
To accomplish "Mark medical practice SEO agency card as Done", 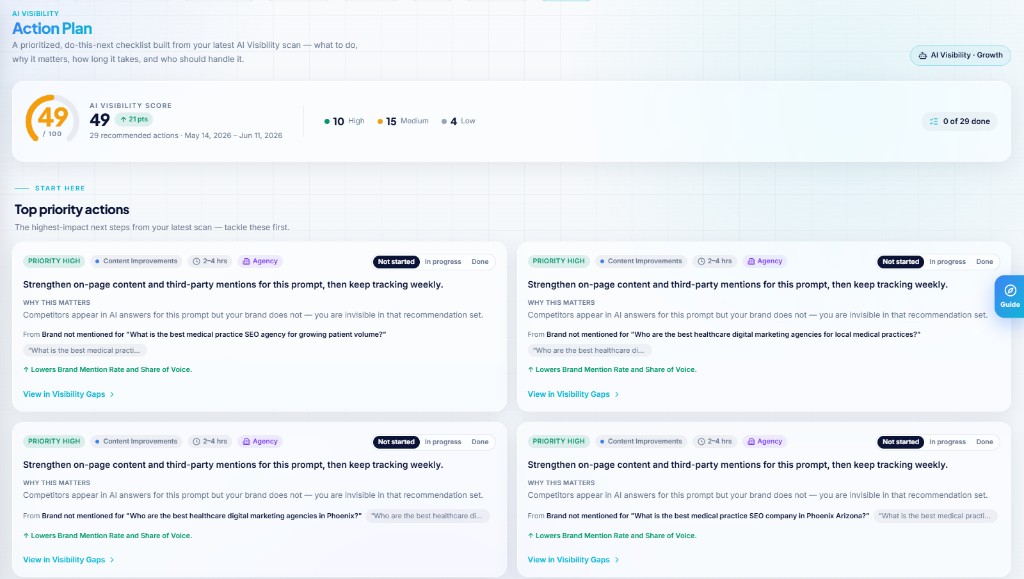I will click(x=480, y=262).
